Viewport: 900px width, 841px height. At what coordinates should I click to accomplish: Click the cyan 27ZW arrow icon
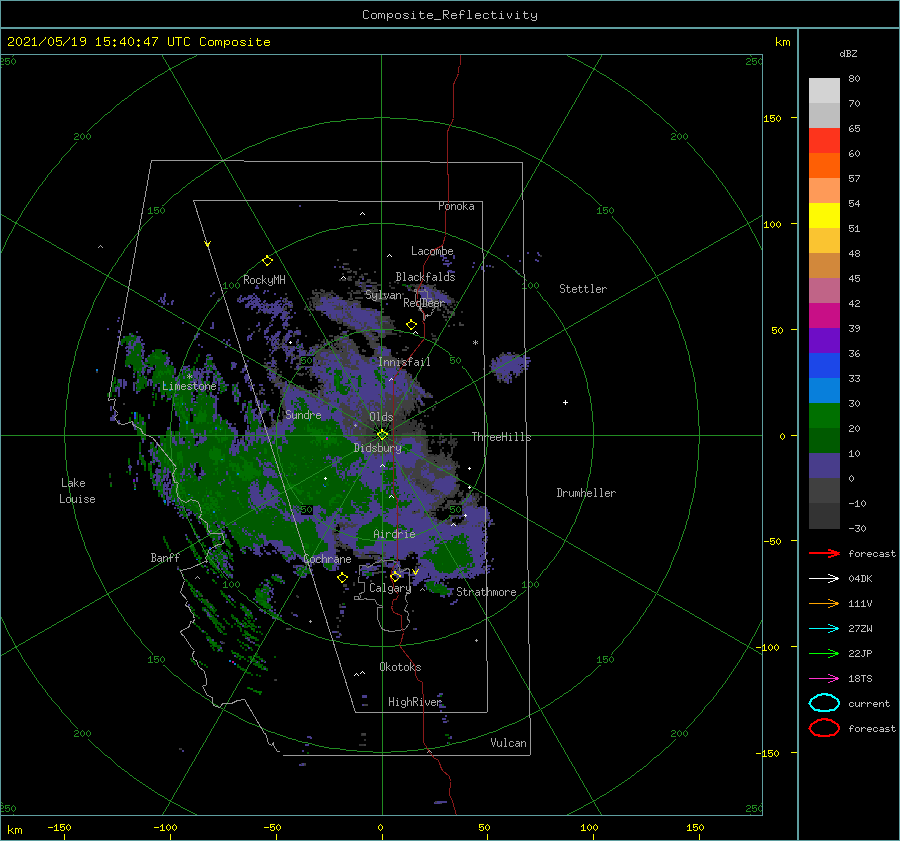[824, 629]
